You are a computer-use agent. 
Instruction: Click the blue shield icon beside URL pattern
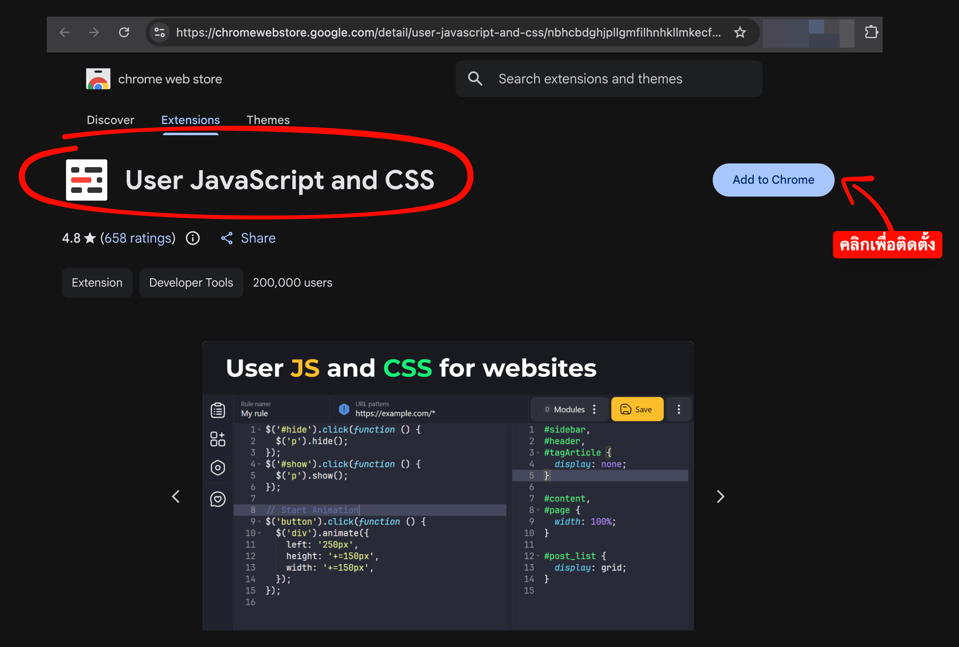tap(344, 409)
